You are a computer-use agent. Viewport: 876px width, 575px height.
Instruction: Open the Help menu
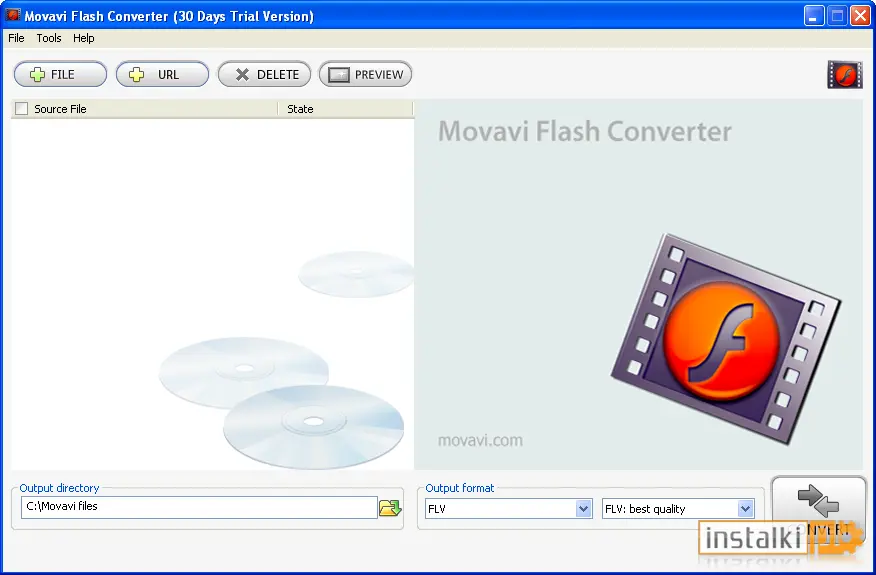84,38
